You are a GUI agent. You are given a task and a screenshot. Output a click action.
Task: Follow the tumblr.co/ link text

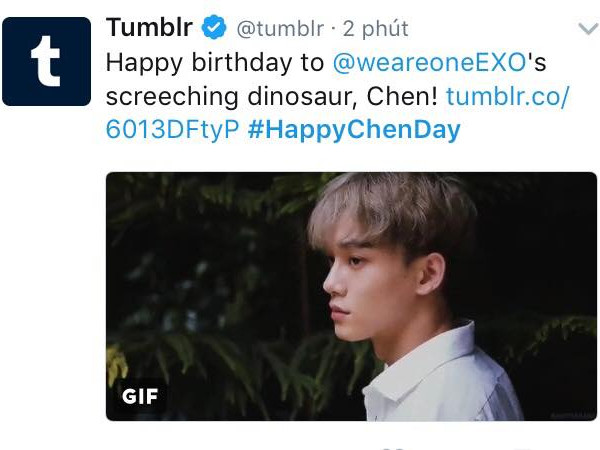507,96
